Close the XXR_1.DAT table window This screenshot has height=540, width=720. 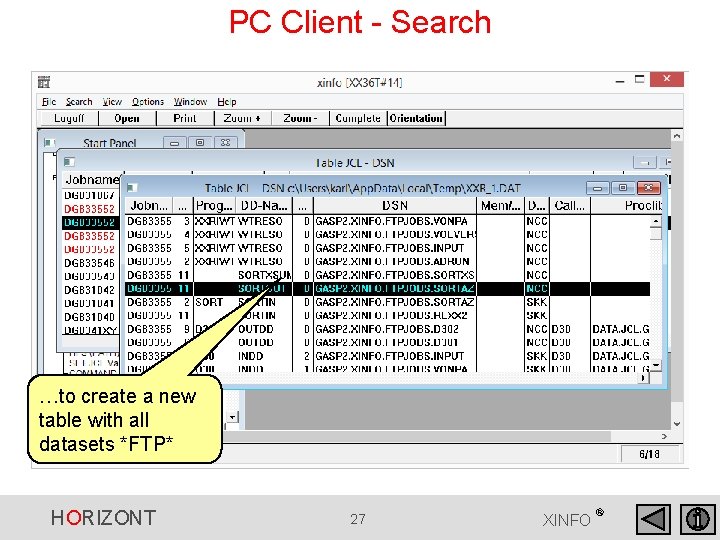click(x=648, y=188)
